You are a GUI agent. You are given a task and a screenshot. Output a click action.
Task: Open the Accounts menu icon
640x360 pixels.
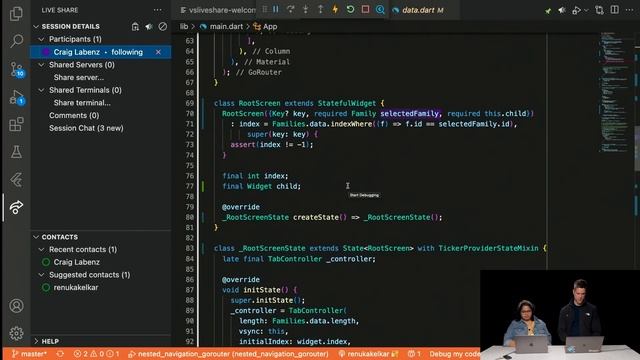pos(16,306)
